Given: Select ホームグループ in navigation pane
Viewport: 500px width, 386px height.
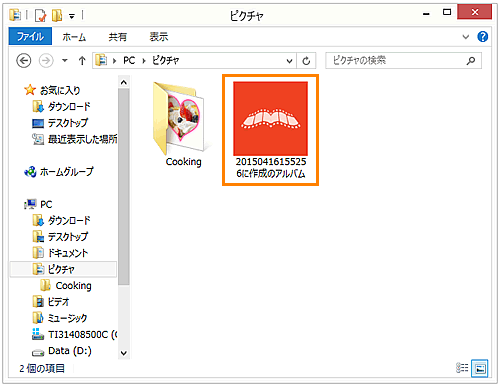Looking at the screenshot, I should (x=67, y=172).
